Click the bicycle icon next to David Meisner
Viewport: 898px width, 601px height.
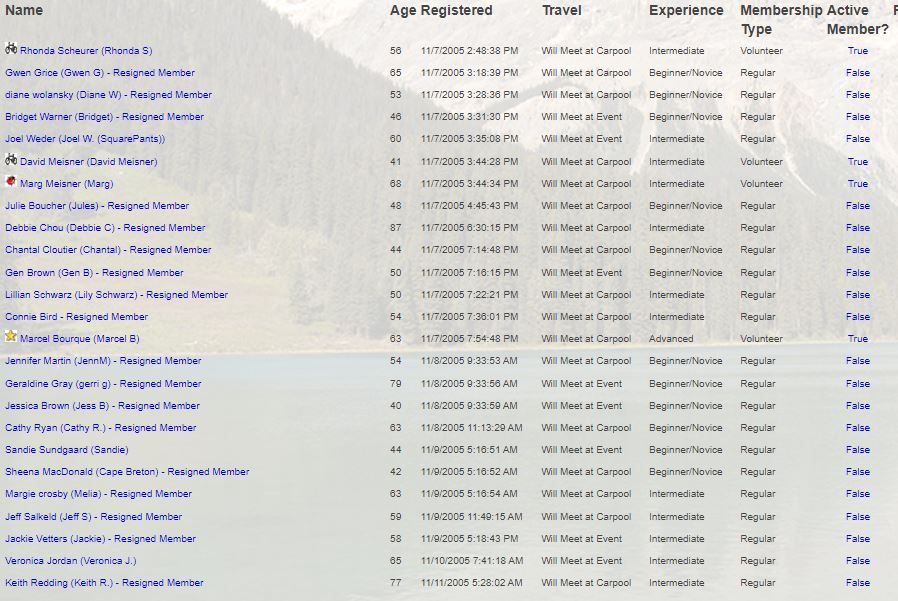coord(11,159)
